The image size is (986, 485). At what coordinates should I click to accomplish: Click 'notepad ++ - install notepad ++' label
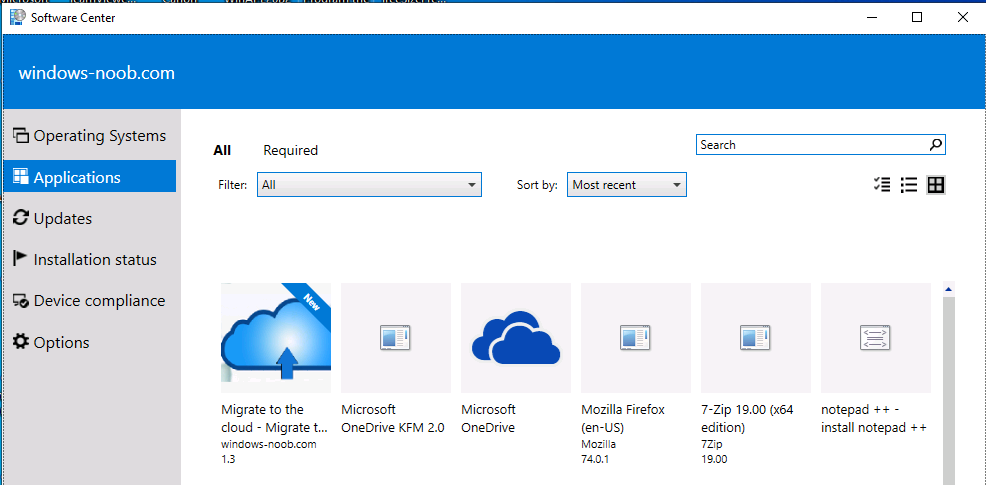click(874, 418)
